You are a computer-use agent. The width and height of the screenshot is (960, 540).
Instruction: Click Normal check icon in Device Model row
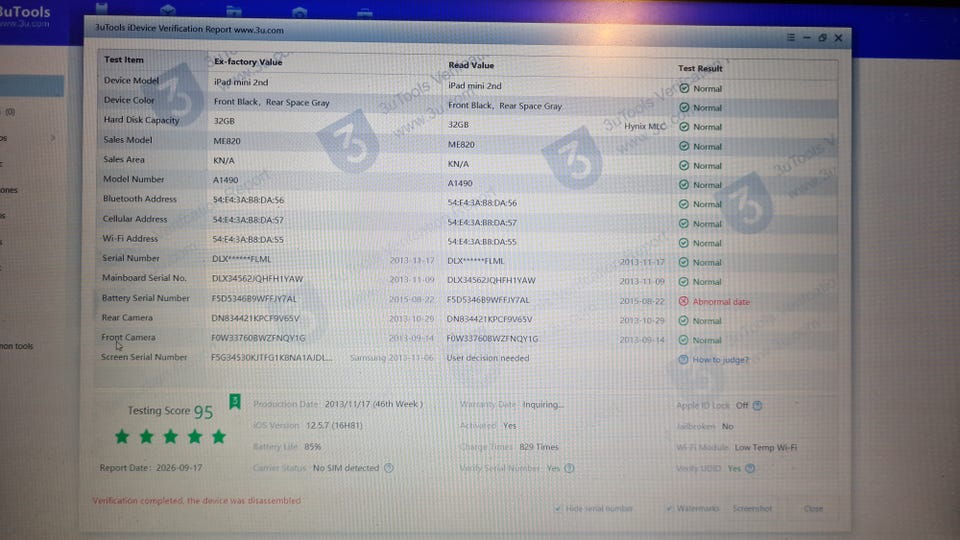(x=684, y=88)
